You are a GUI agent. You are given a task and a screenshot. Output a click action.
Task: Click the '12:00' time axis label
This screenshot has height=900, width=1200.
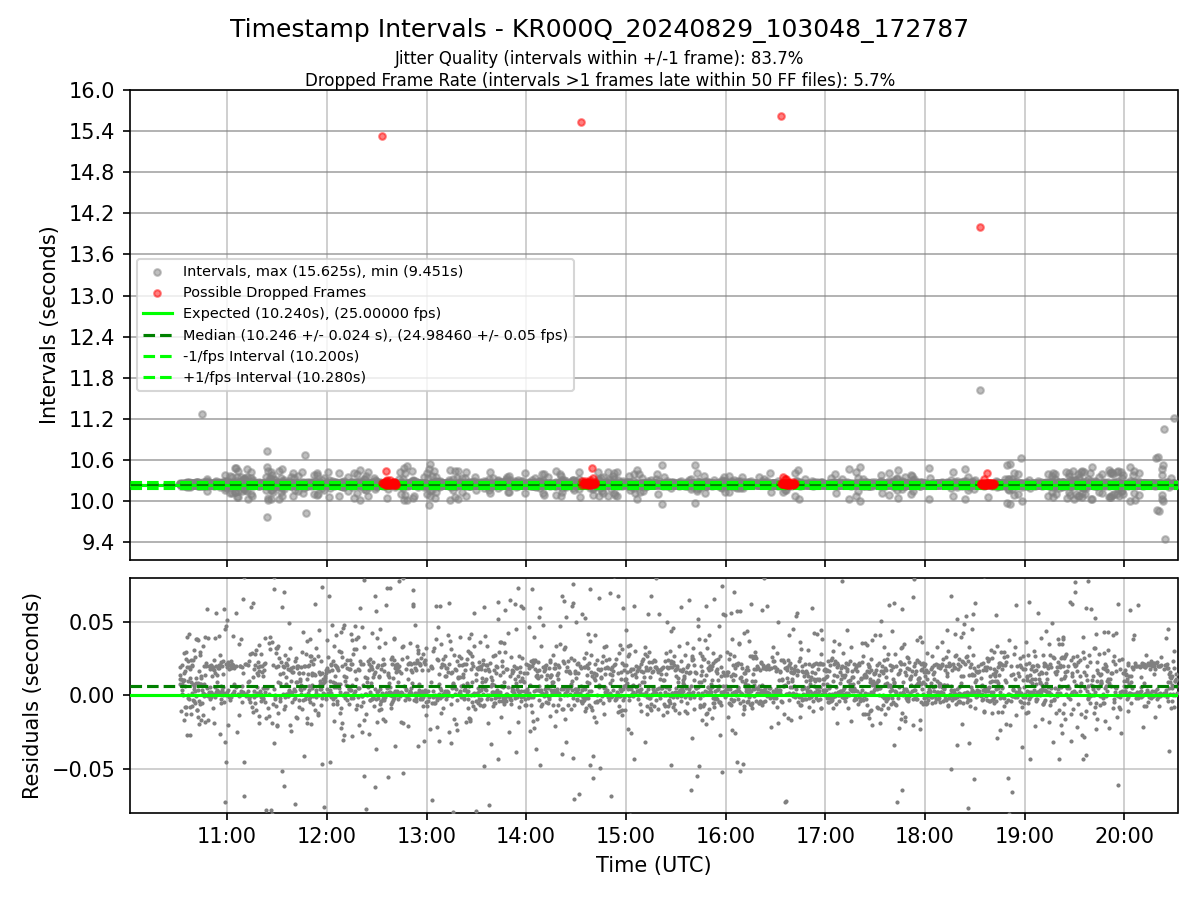pos(327,834)
